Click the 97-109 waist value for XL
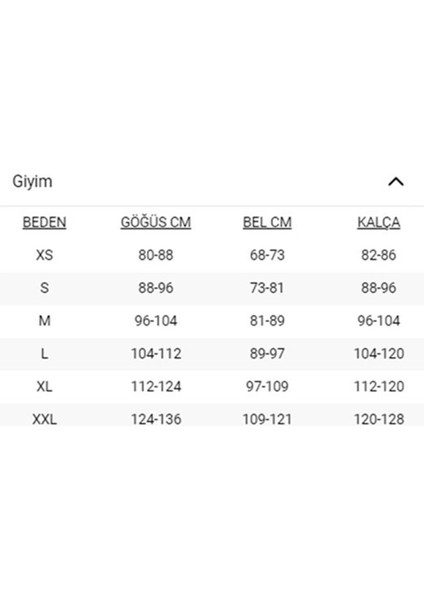Screen dimensions: 424x600 click(267, 386)
